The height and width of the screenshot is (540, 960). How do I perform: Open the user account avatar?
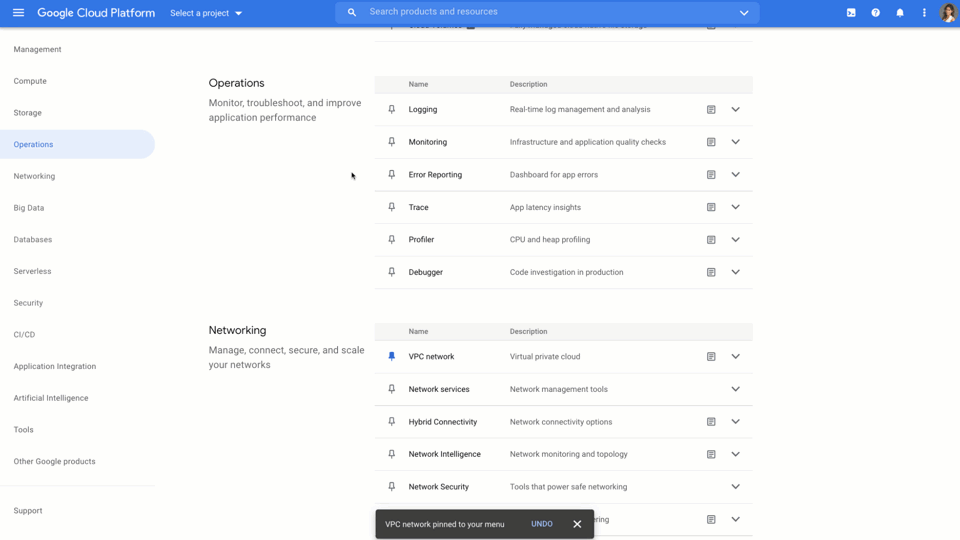948,13
